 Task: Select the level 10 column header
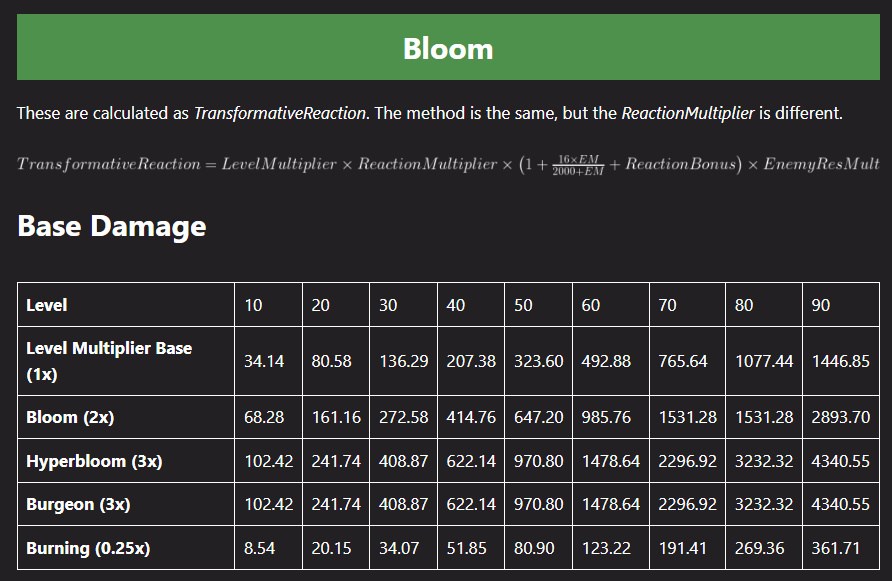tap(269, 305)
